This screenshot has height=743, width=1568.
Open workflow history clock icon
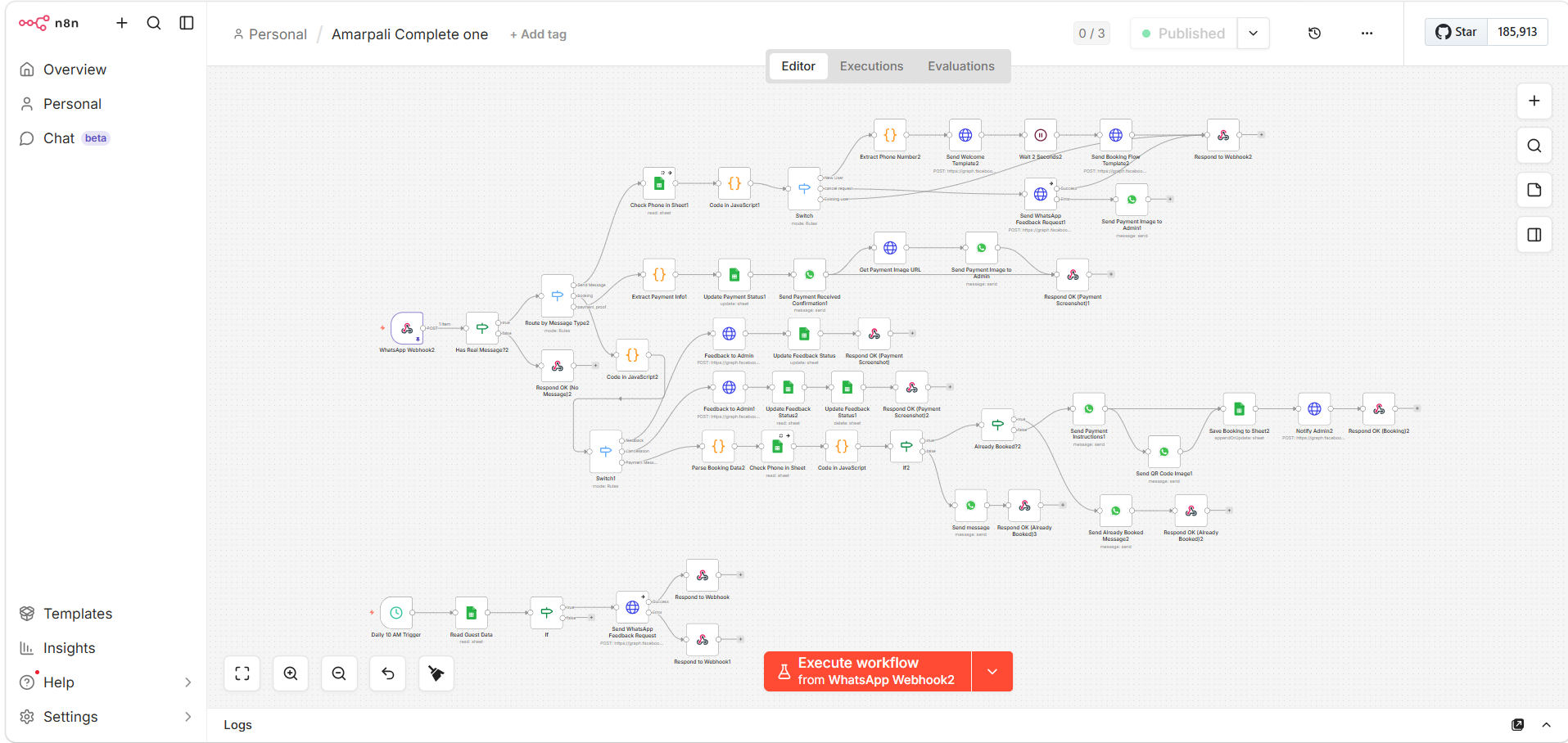(1314, 34)
